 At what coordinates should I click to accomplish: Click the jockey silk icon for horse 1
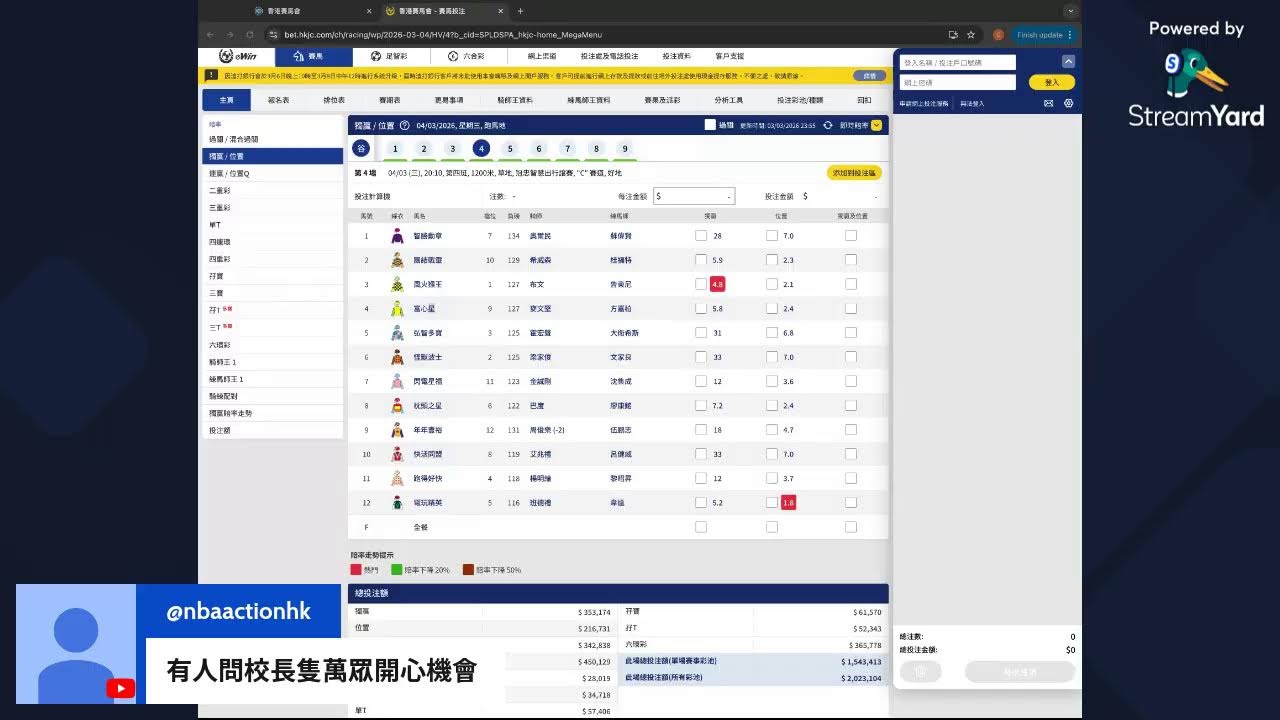point(397,236)
